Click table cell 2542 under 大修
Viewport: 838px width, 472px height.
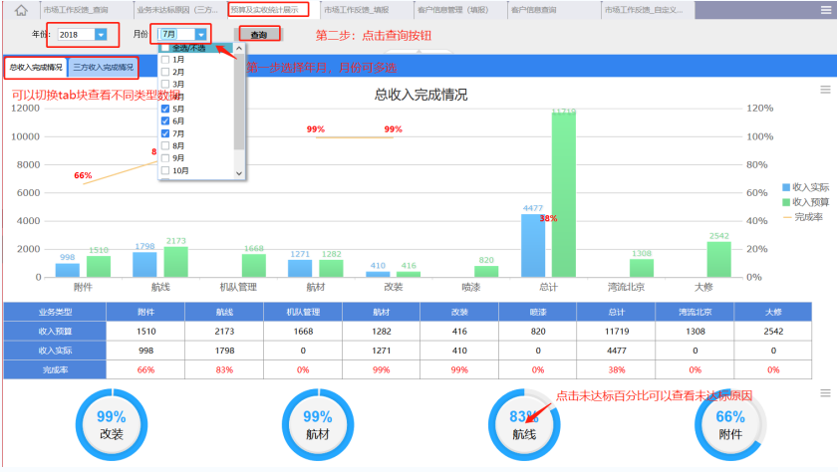(x=773, y=331)
